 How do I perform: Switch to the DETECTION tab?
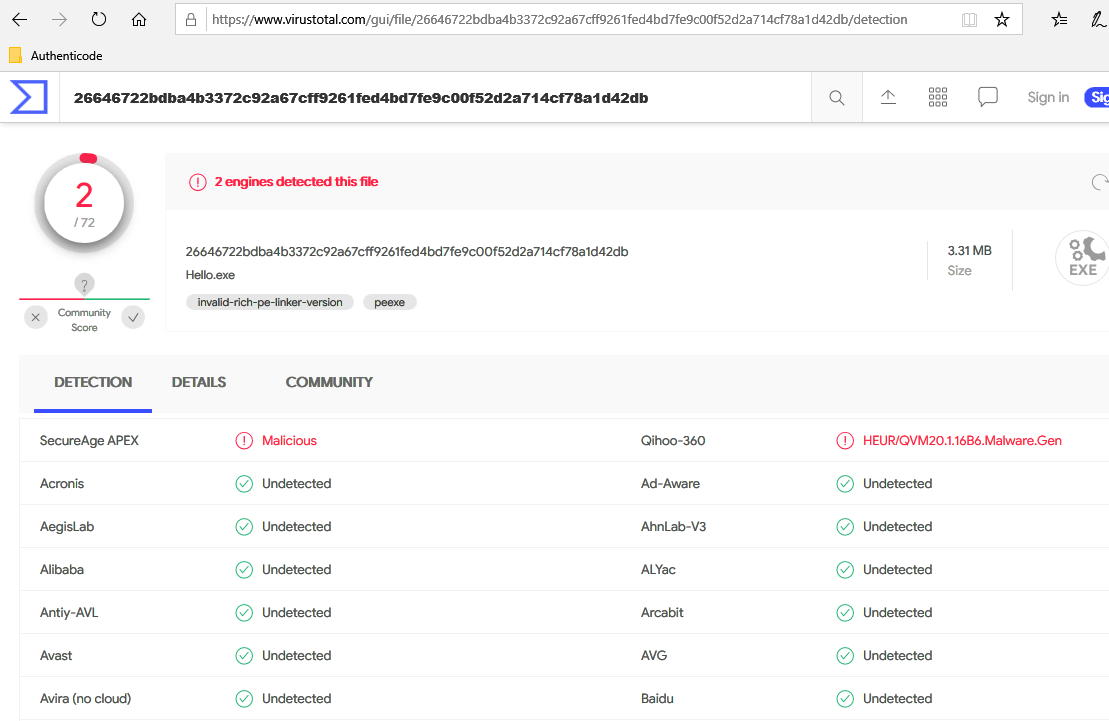[93, 382]
